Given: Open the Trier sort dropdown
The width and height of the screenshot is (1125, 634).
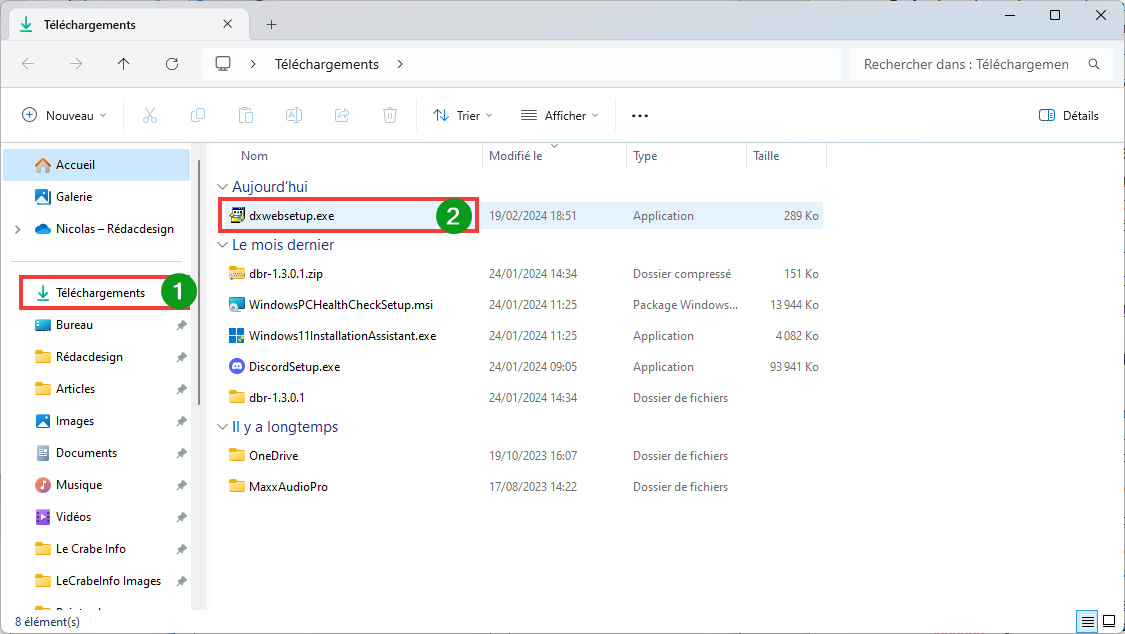Looking at the screenshot, I should (463, 115).
